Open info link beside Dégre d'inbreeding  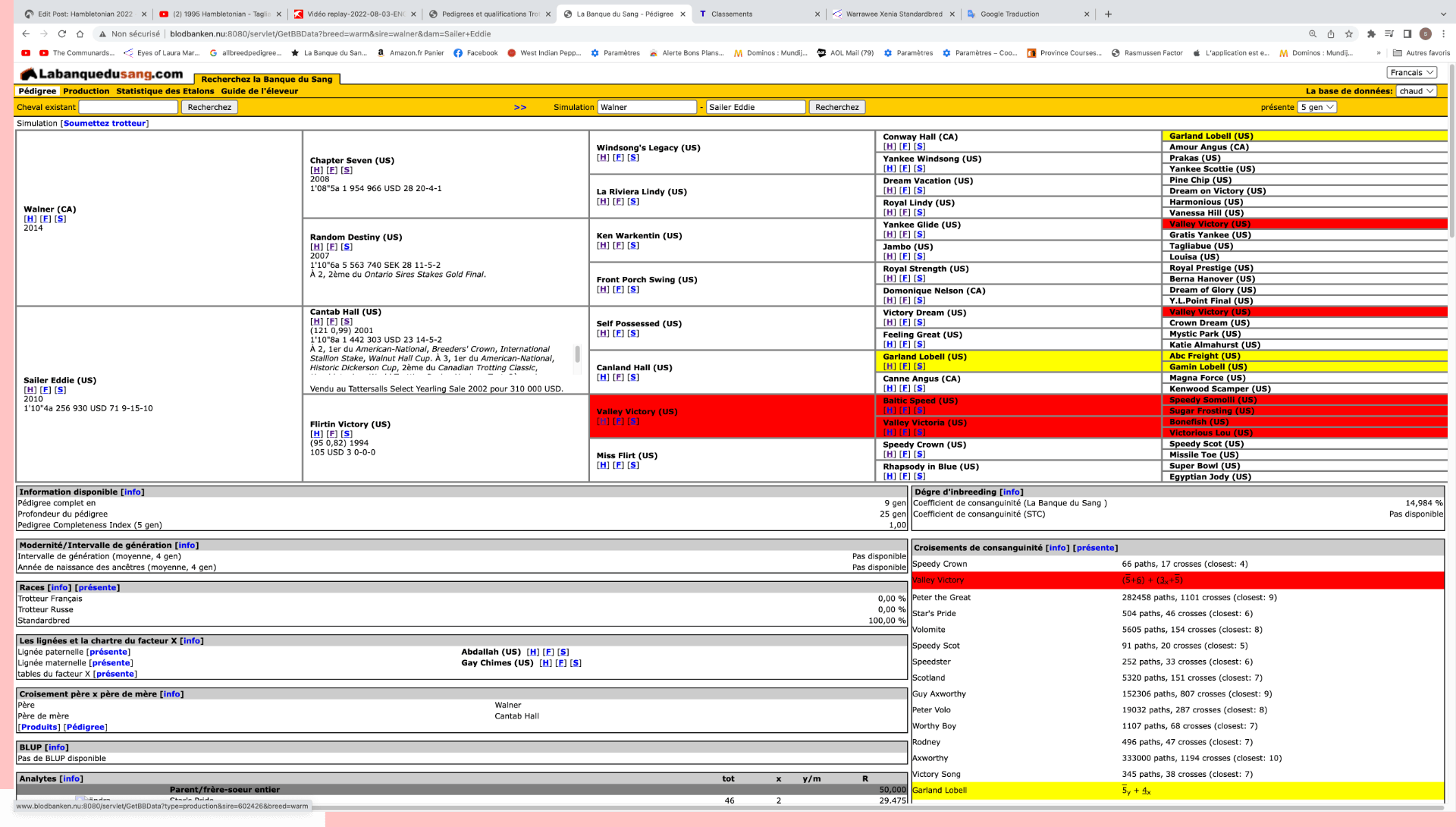click(x=1012, y=492)
